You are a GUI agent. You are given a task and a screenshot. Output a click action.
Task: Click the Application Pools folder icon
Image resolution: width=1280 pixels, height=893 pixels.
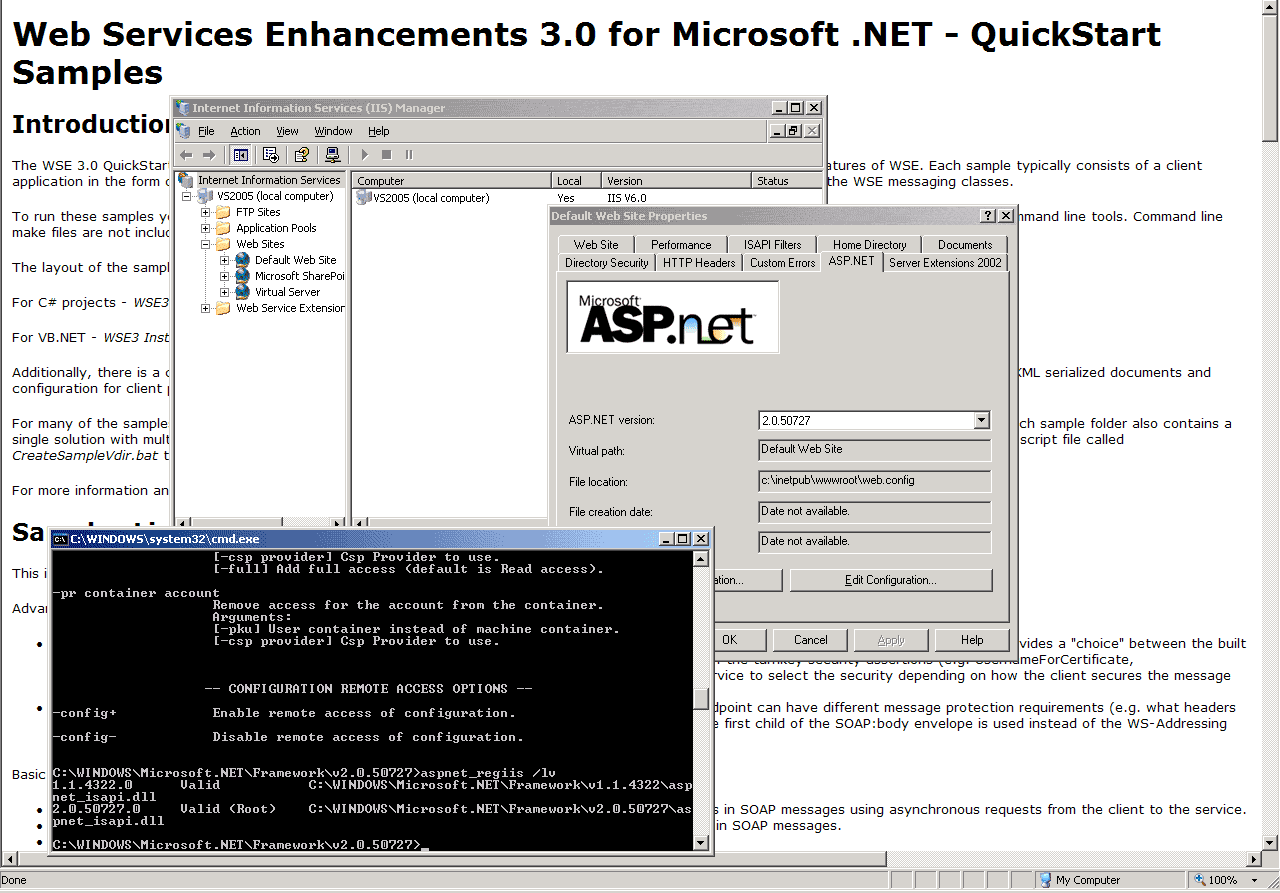point(224,228)
